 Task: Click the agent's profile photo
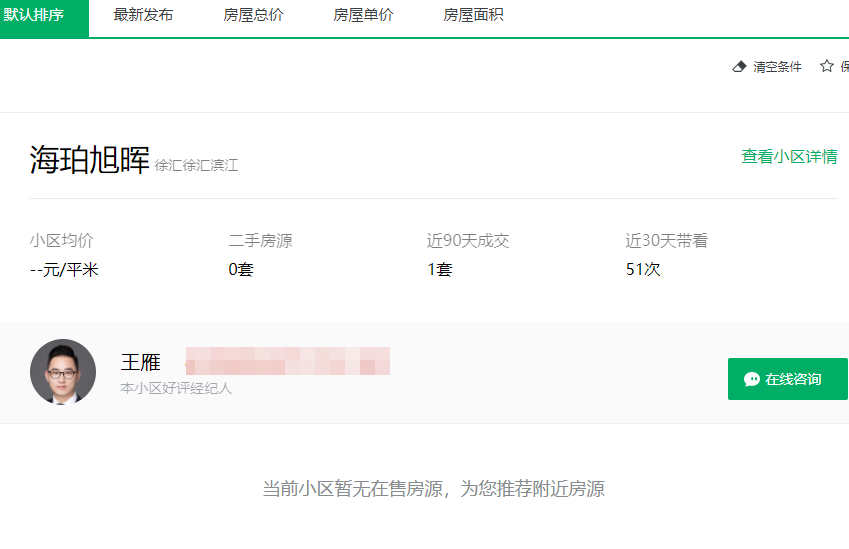[x=63, y=372]
